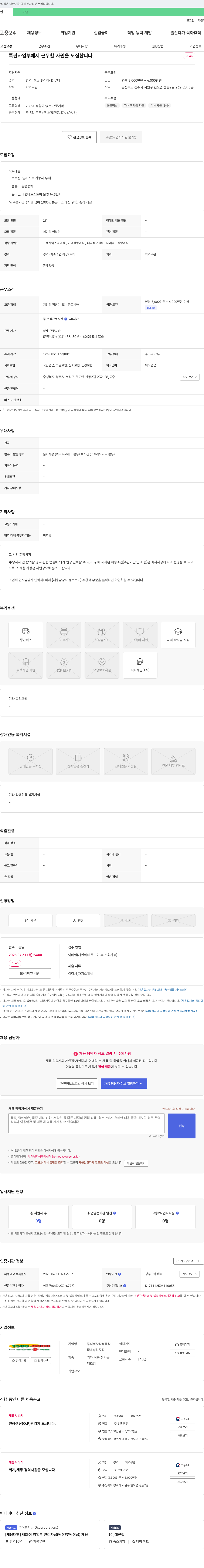Viewport: 204px width, 1568px height.
Task: Switch to the 모집요강 tab
Action: (6, 46)
